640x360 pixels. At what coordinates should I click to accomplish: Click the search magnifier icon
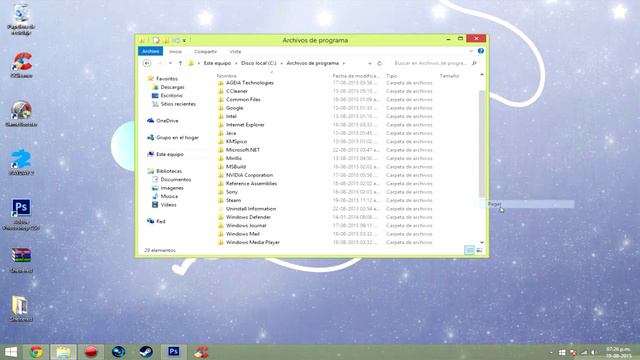tap(474, 63)
